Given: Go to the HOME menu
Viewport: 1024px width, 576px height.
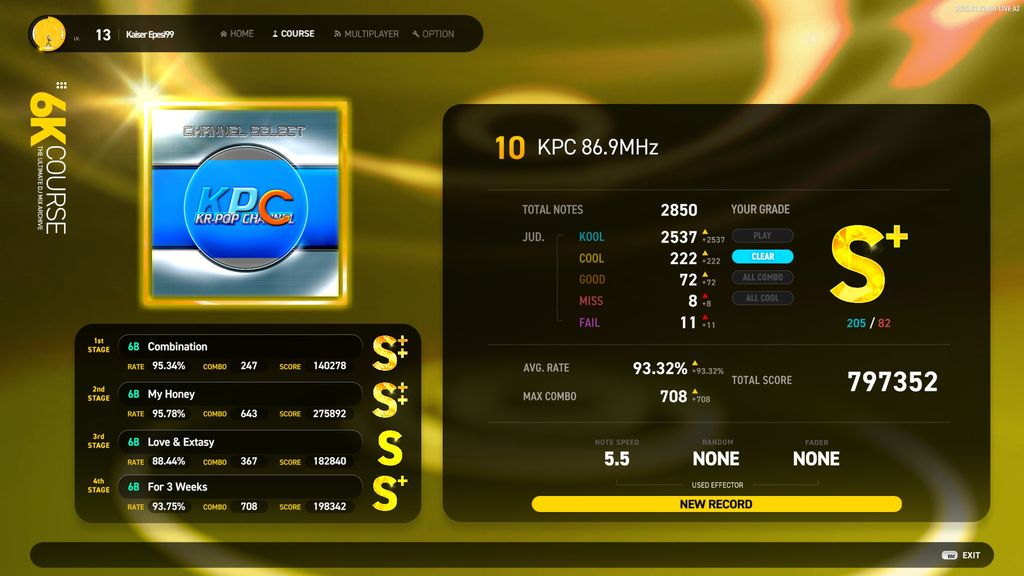Looking at the screenshot, I should coord(236,33).
